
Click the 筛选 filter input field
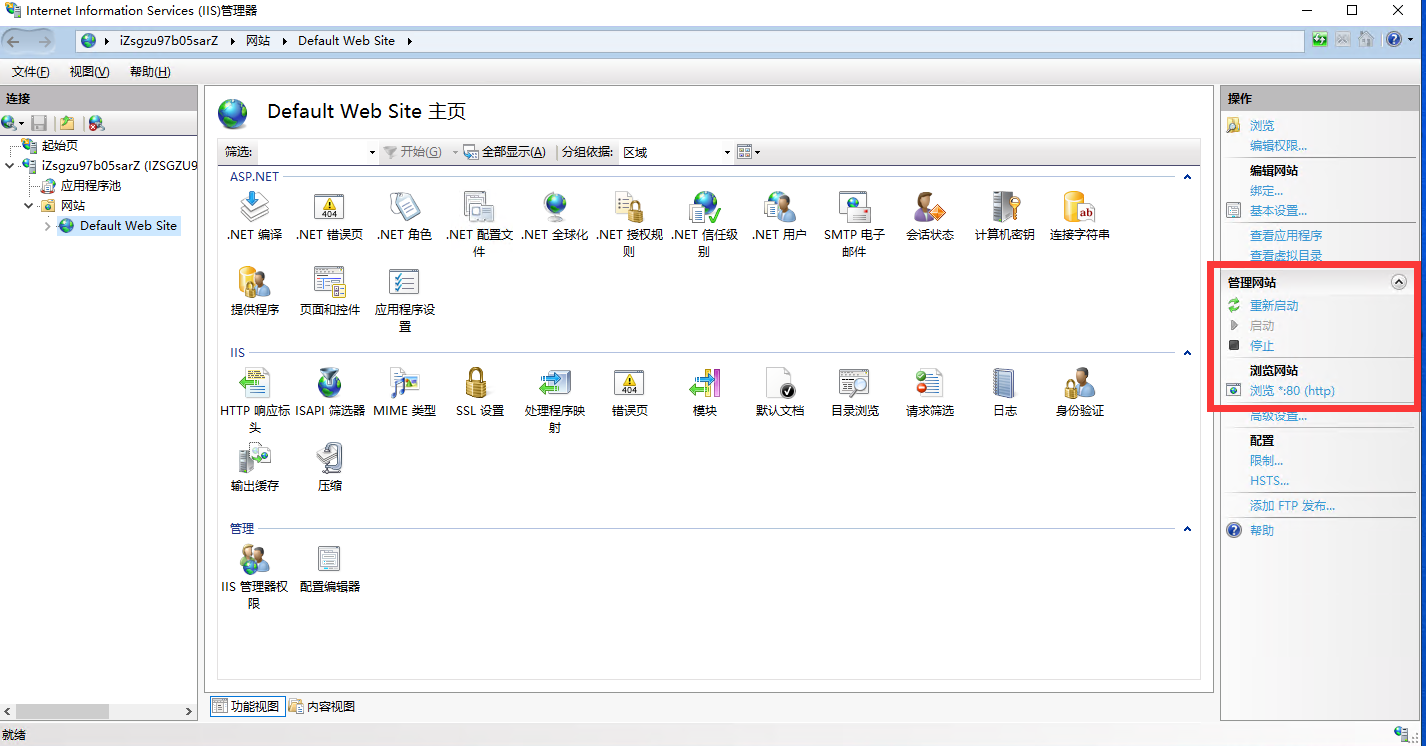(310, 152)
